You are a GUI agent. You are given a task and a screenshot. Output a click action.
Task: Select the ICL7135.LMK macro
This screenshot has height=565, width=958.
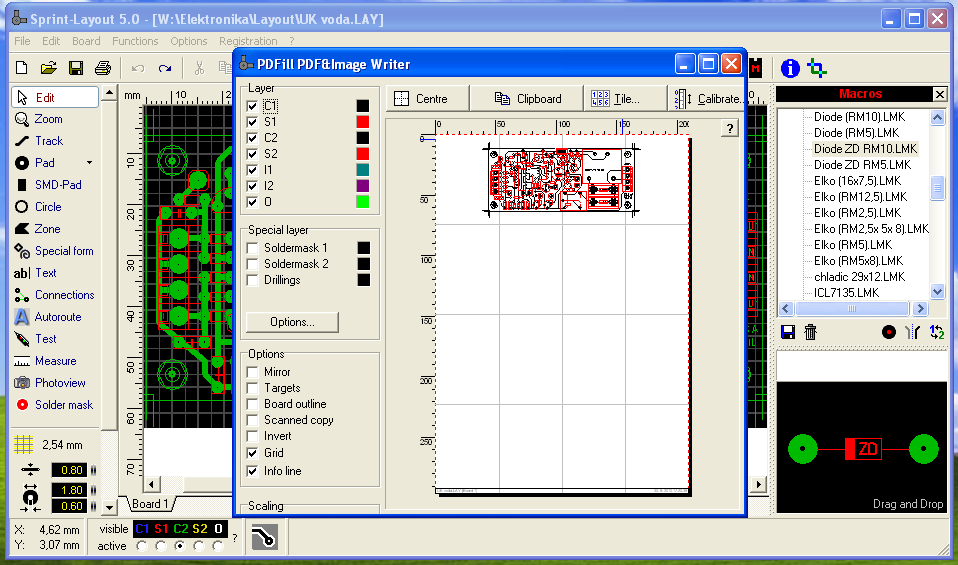846,293
